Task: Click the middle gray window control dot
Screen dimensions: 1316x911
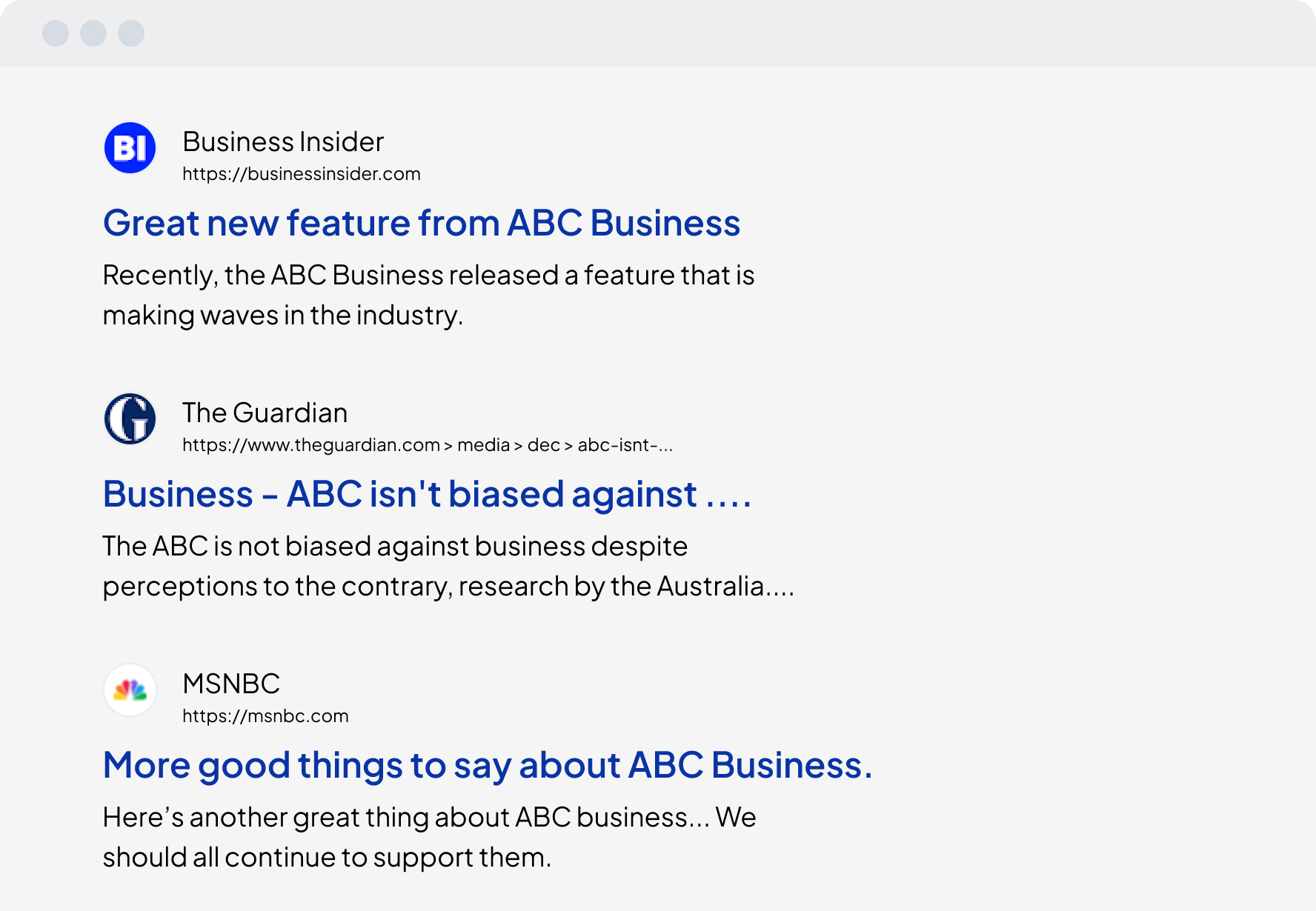Action: [93, 33]
